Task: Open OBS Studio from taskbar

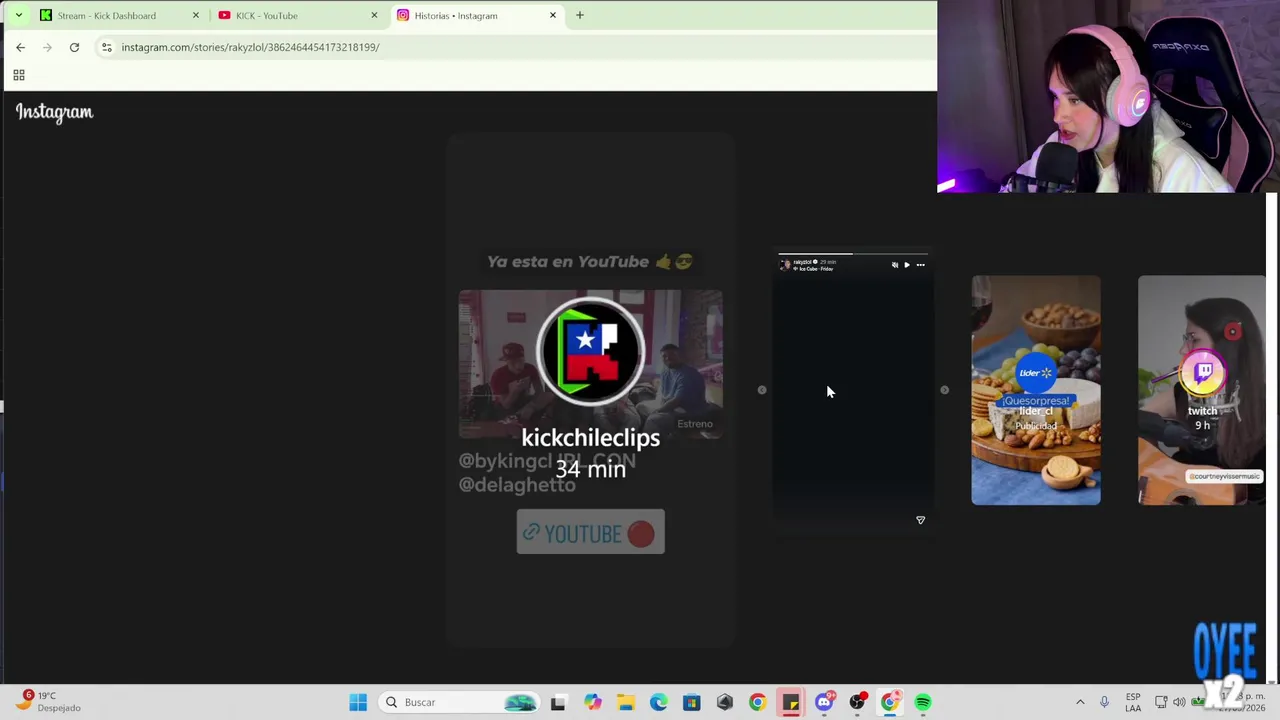Action: [856, 702]
